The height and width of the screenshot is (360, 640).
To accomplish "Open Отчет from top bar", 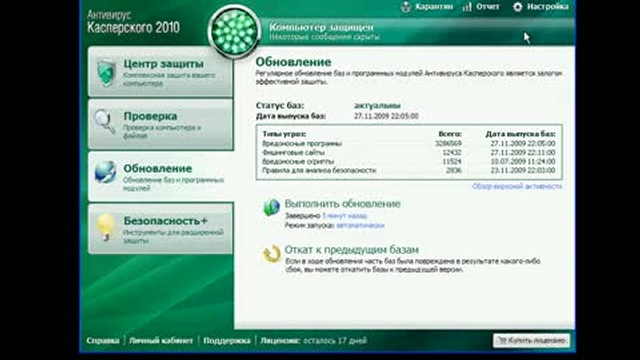I will 488,7.
